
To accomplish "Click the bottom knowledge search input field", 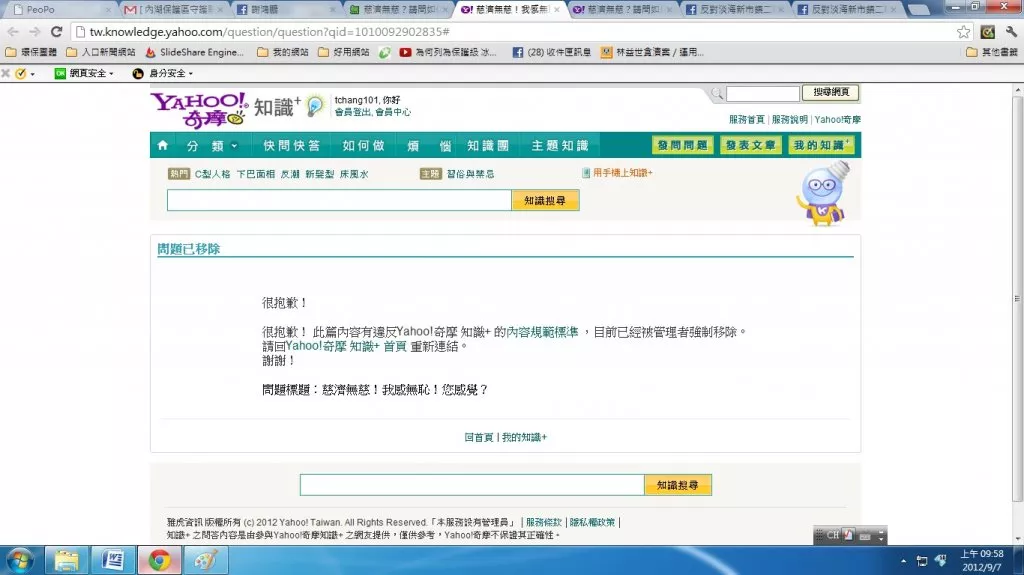I will [471, 485].
